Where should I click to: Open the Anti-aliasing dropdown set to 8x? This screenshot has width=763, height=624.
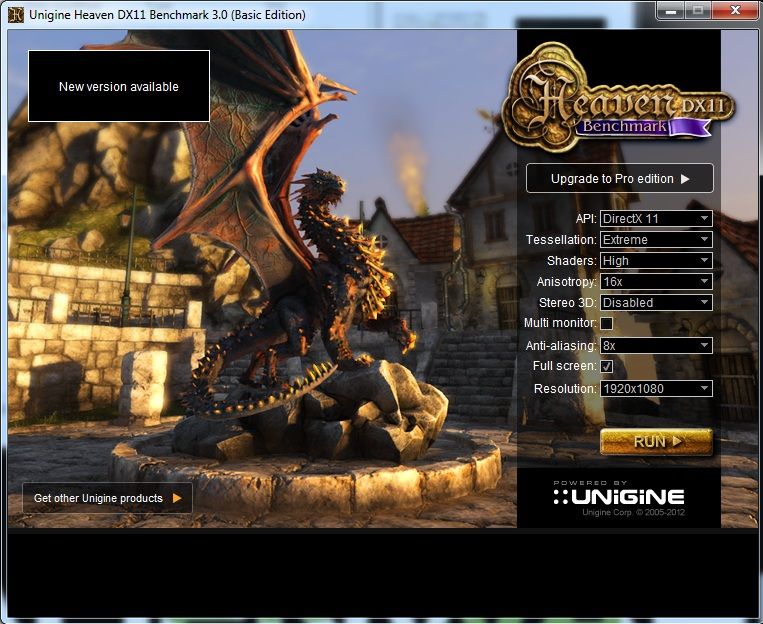click(656, 345)
